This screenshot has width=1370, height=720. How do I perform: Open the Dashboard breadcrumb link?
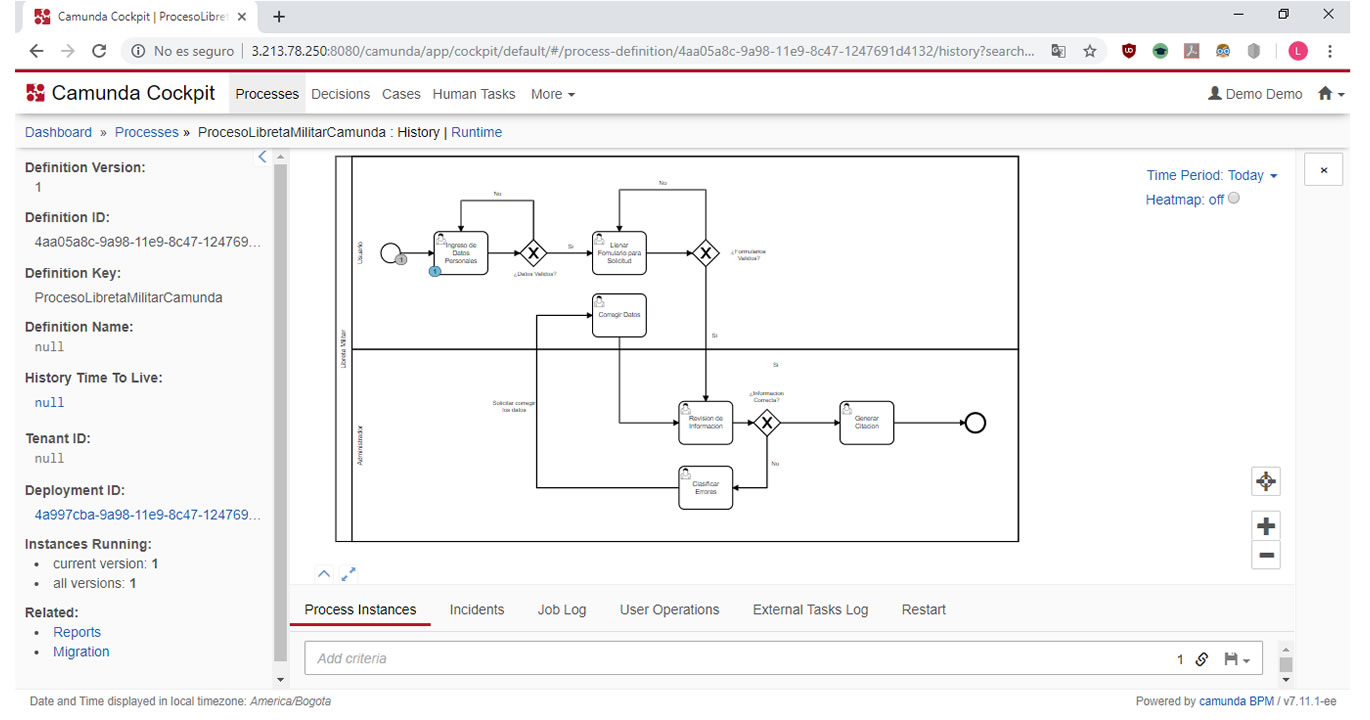pos(58,132)
